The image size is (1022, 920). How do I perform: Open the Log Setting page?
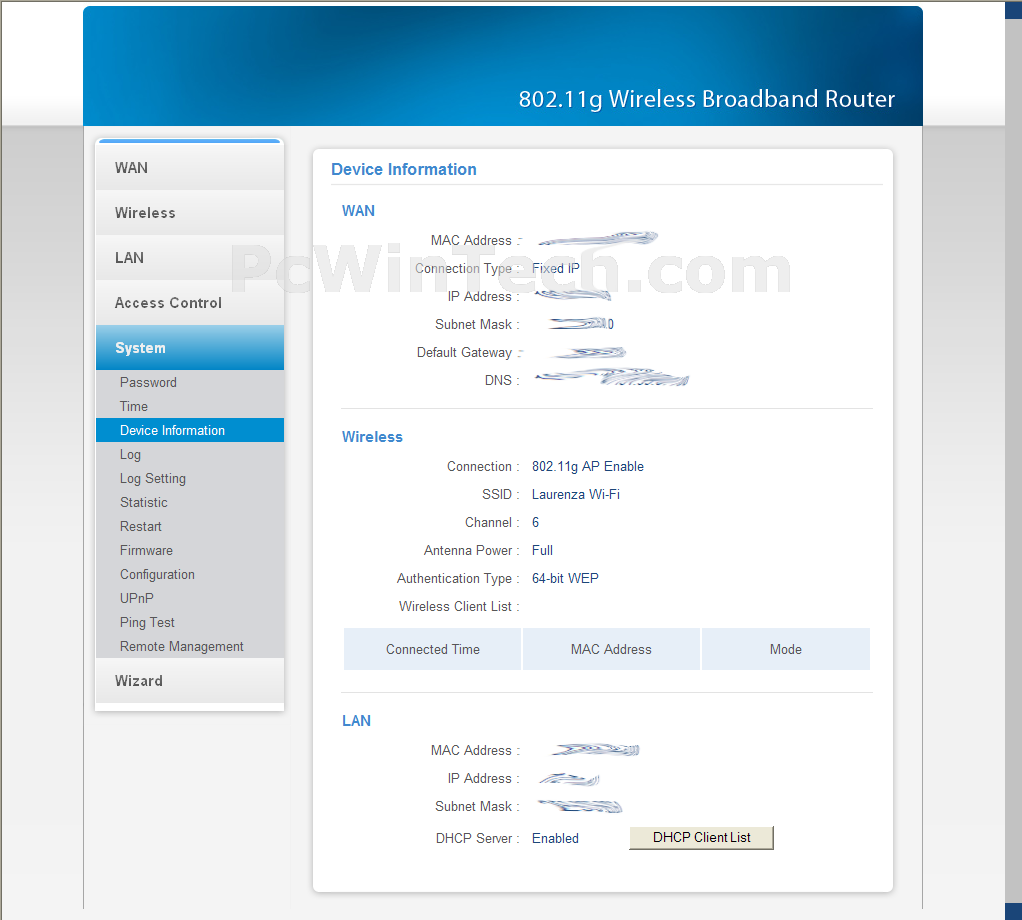pos(153,479)
